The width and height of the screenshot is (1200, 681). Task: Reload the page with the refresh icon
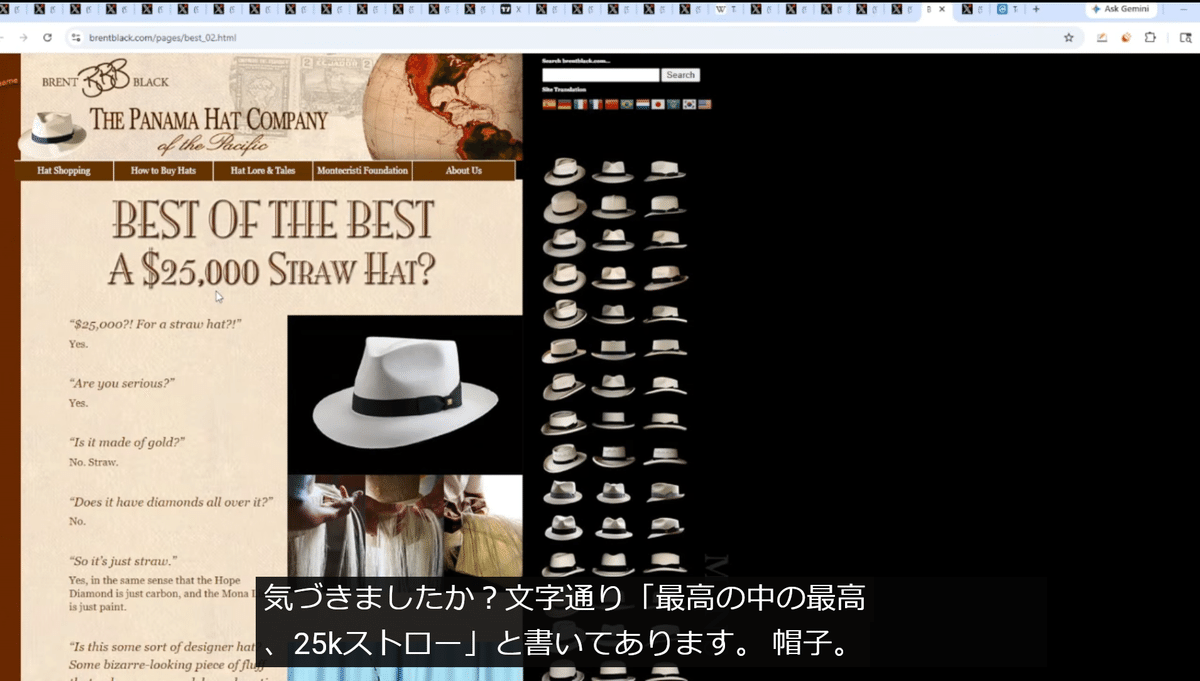[x=47, y=37]
